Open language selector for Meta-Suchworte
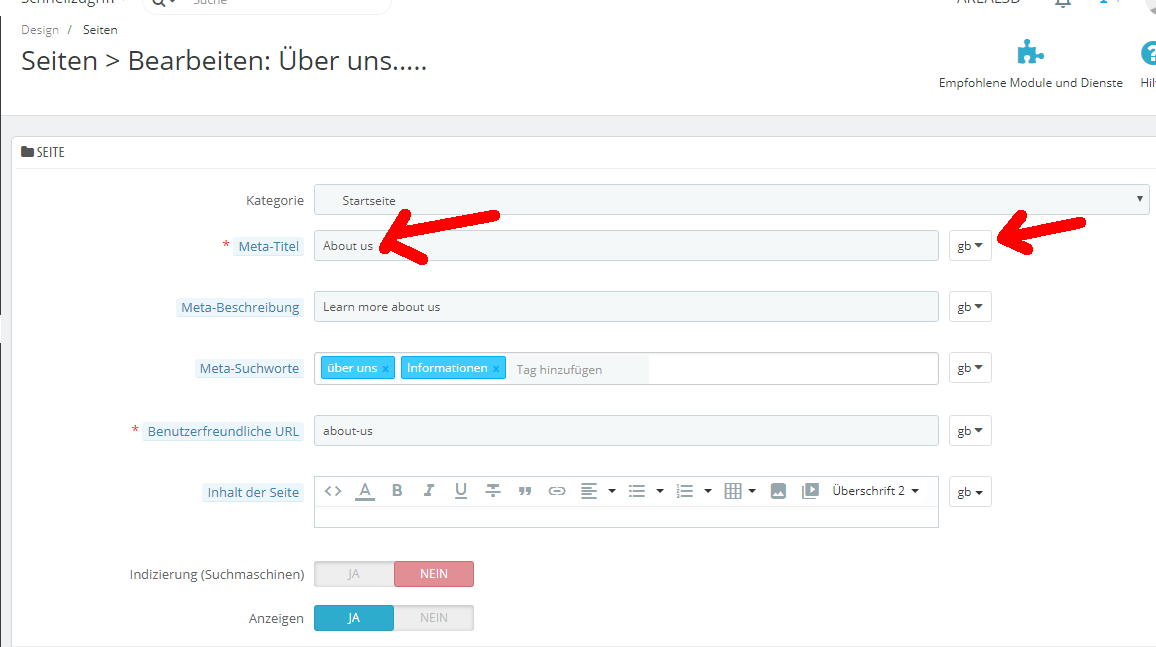This screenshot has height=647, width=1156. pyautogui.click(x=969, y=368)
